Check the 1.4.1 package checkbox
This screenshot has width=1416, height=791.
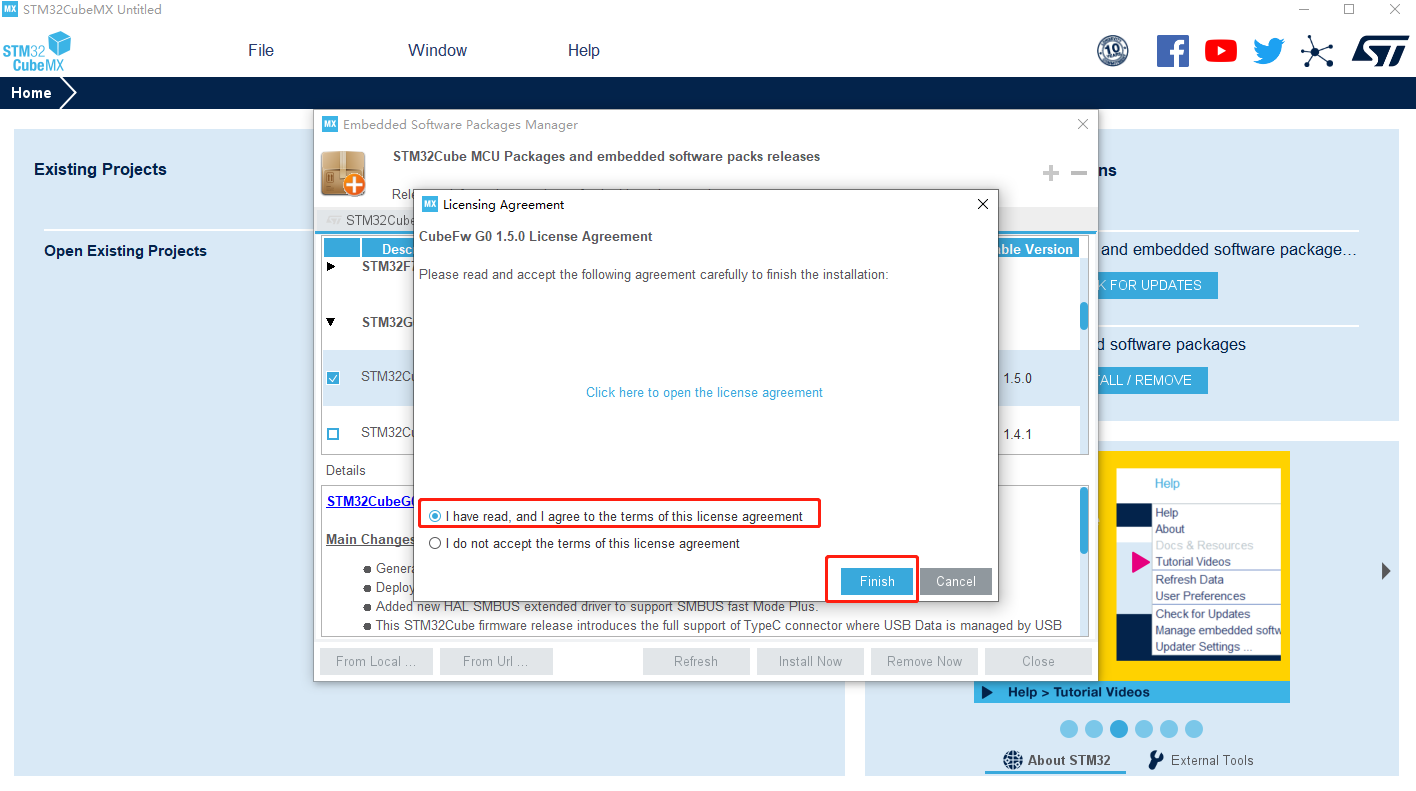[333, 434]
